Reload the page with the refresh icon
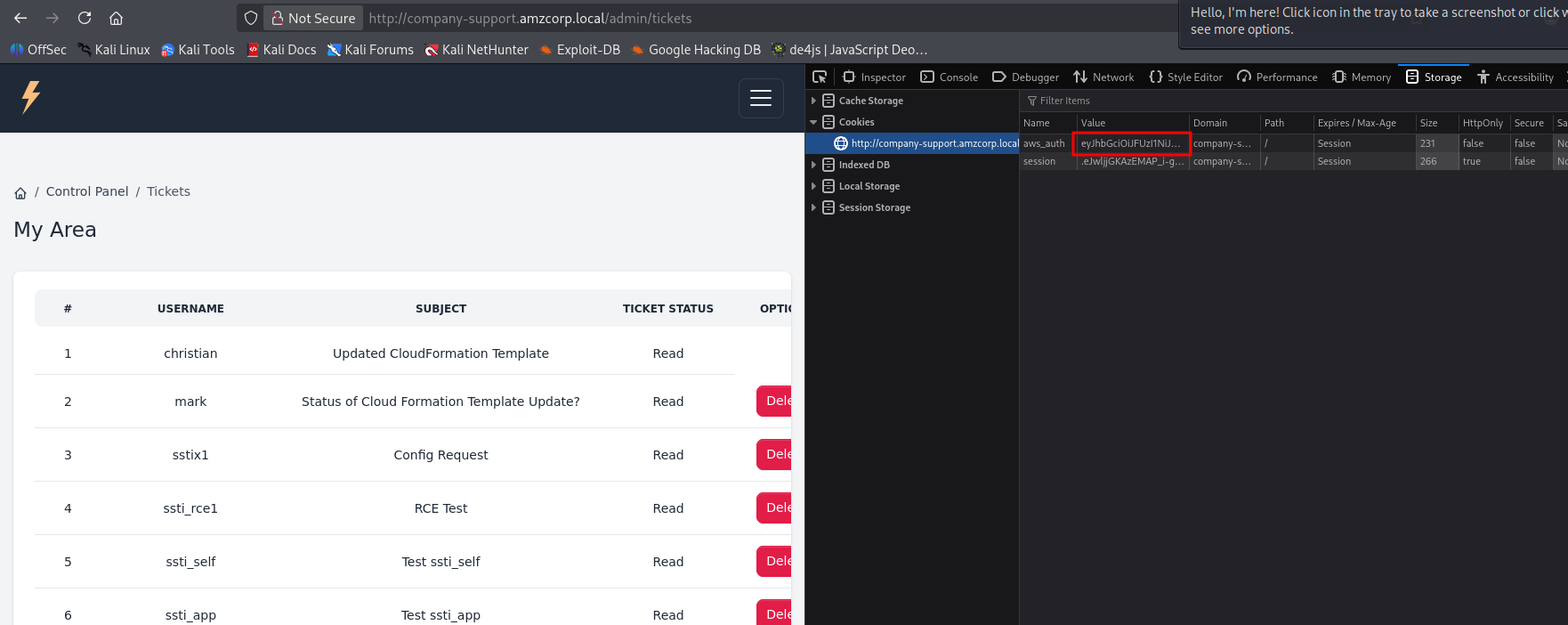Screen dimensions: 1568x625 85,18
